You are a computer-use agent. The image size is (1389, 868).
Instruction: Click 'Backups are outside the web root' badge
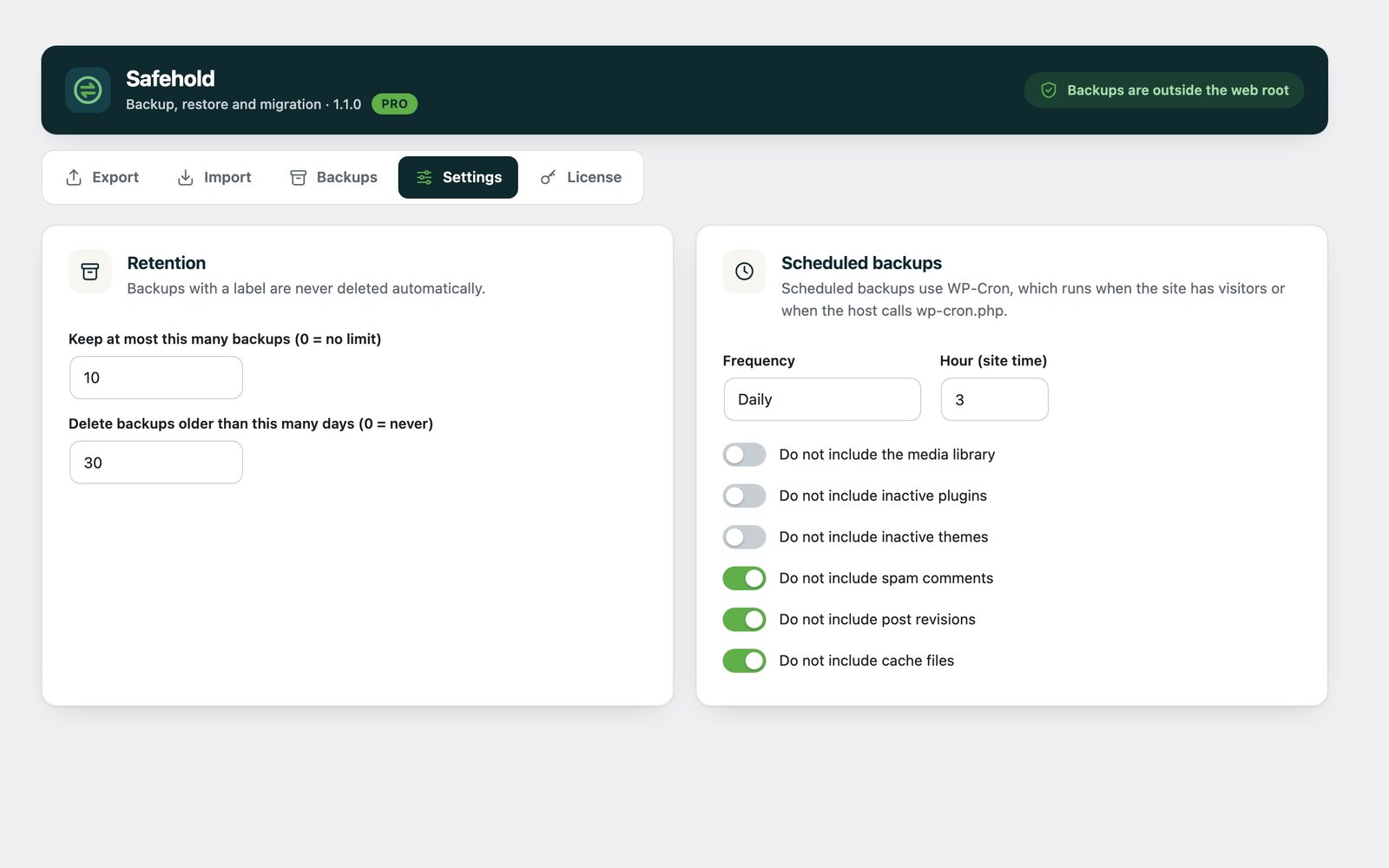(1163, 90)
